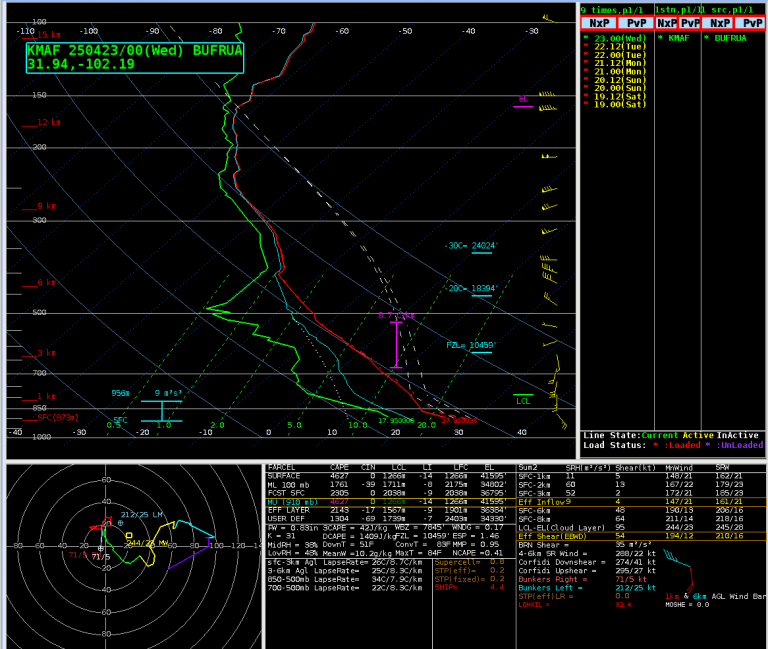This screenshot has height=649, width=768.
Task: Click the 1km & 6km AGL wind barb graphic
Action: point(680,570)
